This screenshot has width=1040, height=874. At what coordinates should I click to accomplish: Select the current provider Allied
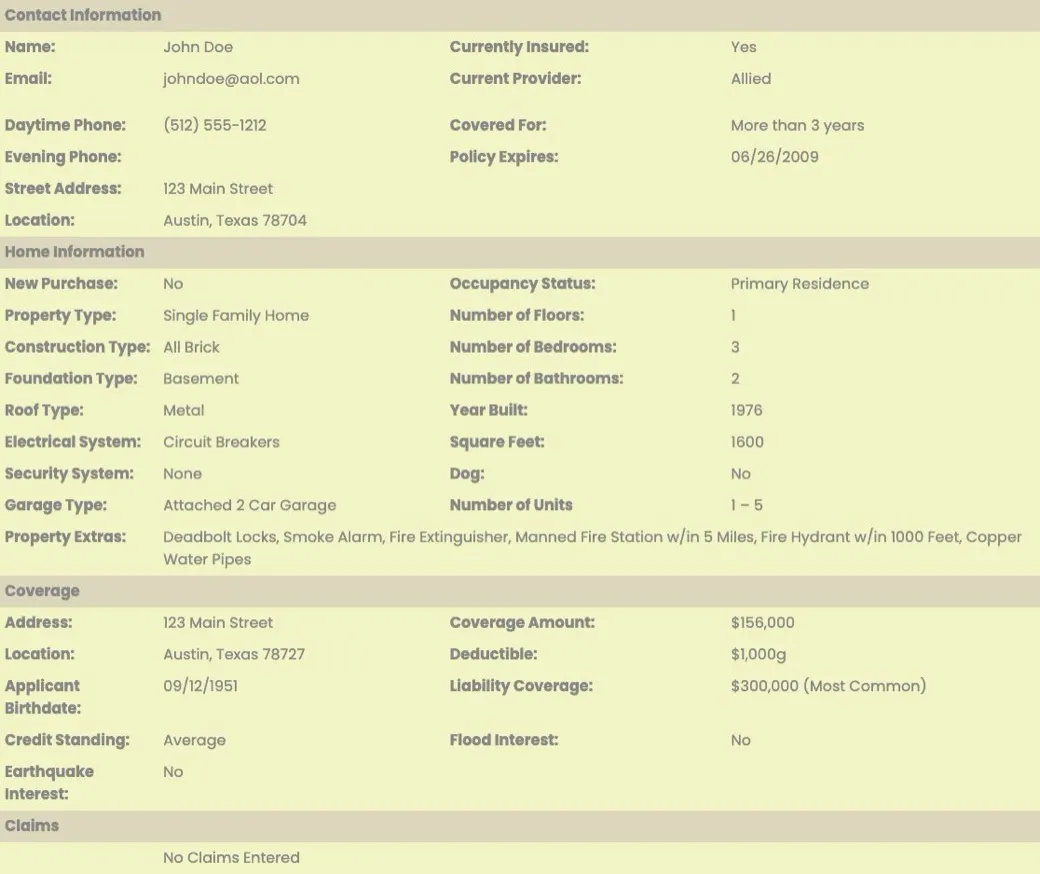pyautogui.click(x=751, y=79)
